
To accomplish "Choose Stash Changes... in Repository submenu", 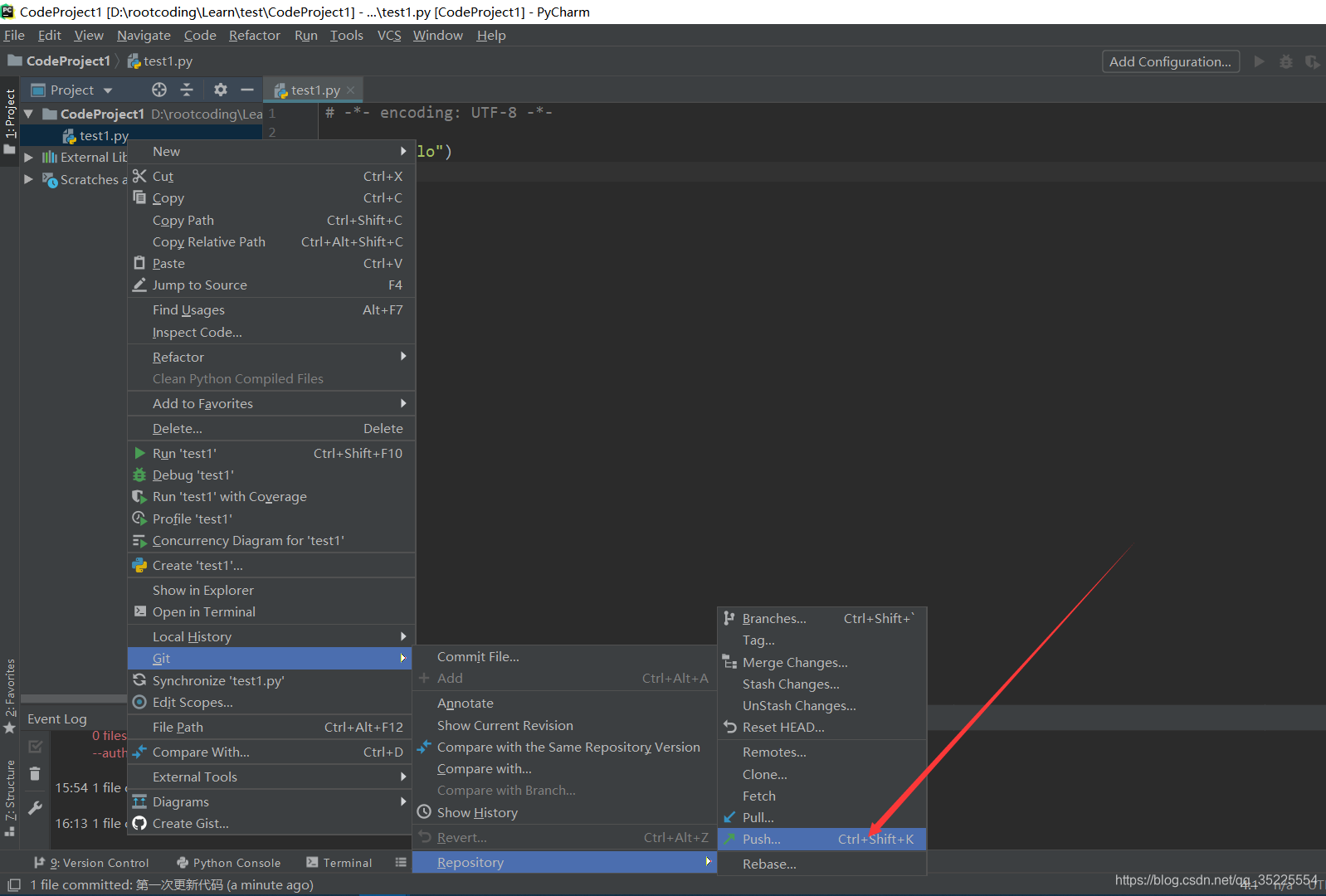I will (821, 684).
